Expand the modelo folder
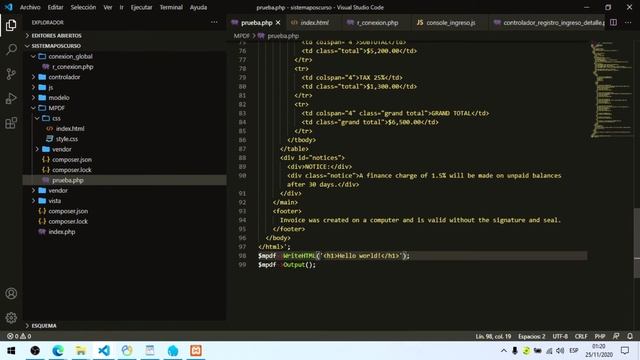Image resolution: width=640 pixels, height=360 pixels. (x=124, y=98)
